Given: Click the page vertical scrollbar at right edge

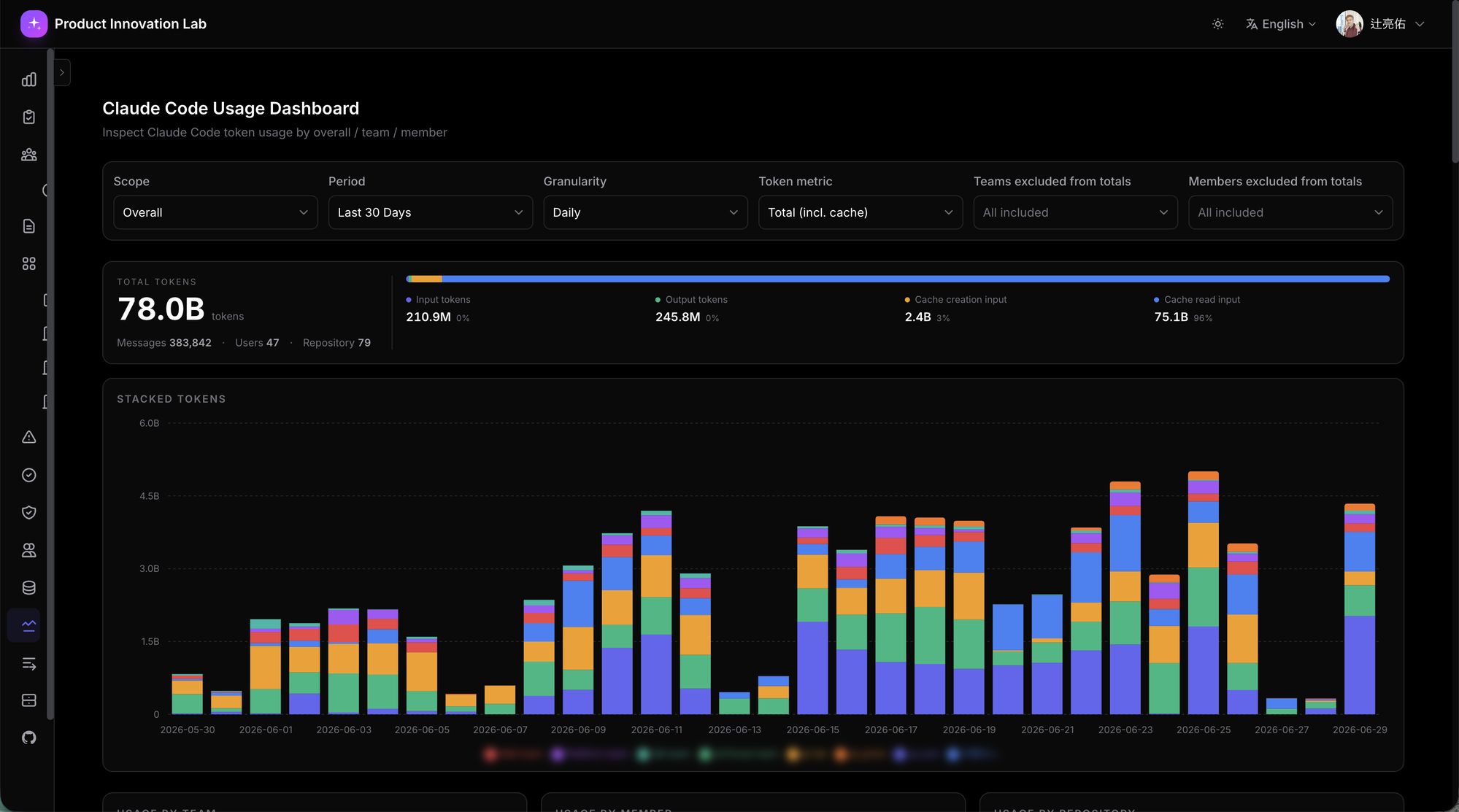Looking at the screenshot, I should click(1455, 80).
